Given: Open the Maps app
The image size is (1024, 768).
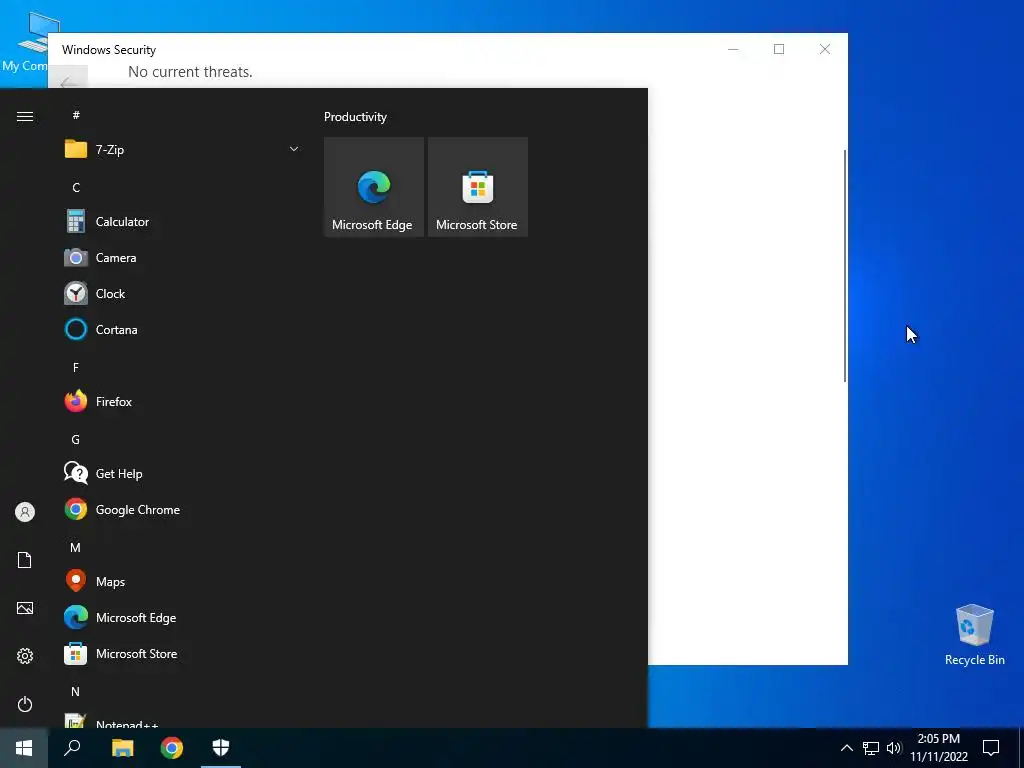Looking at the screenshot, I should tap(183, 581).
